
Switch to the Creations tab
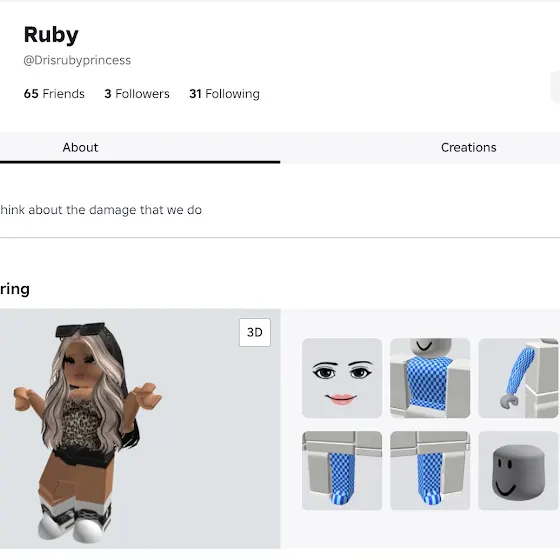[468, 148]
